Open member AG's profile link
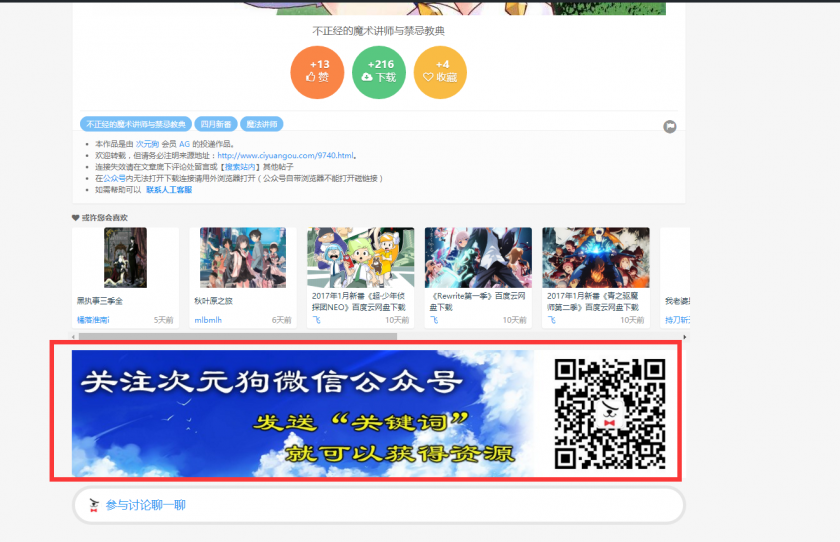 (184, 144)
